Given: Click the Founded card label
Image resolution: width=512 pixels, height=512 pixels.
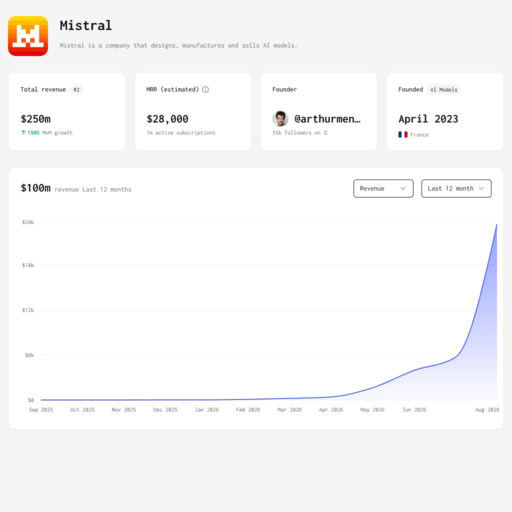Looking at the screenshot, I should tap(411, 89).
